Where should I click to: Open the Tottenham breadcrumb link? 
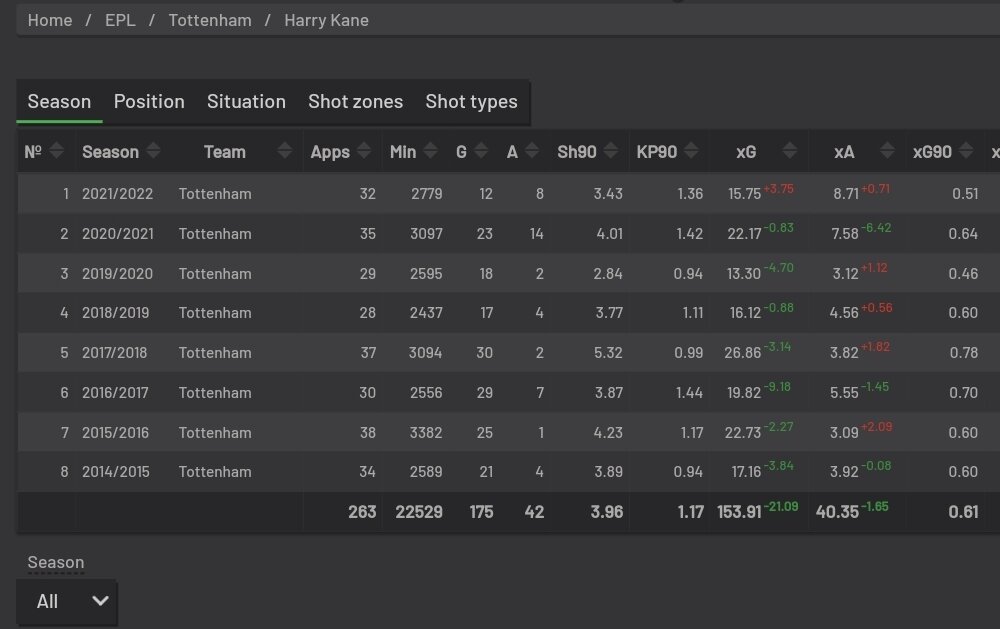(x=210, y=20)
